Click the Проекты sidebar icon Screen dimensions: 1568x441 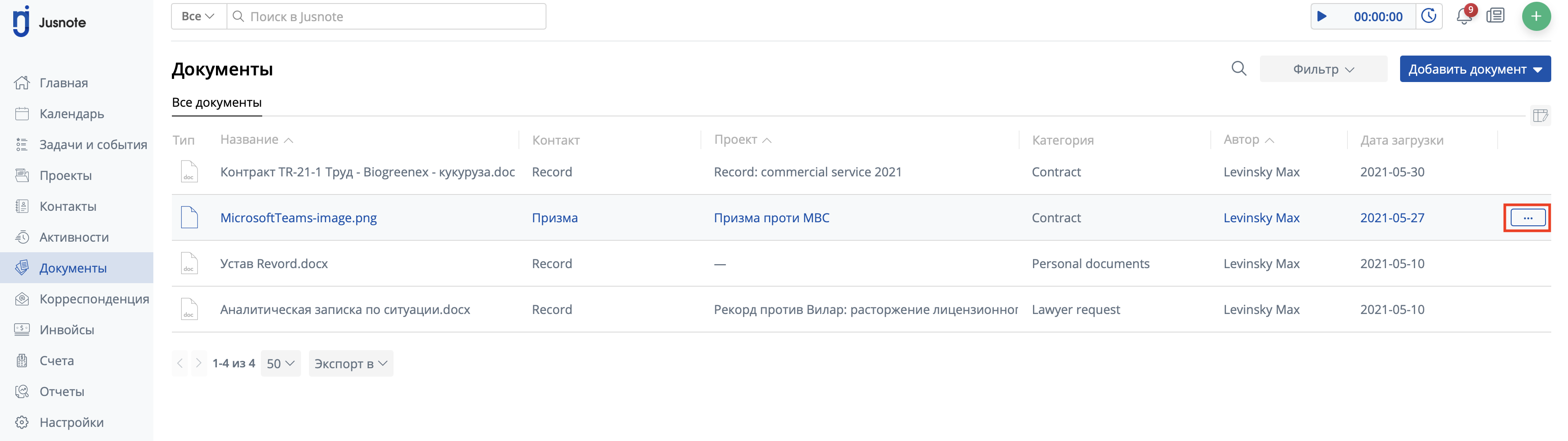(x=22, y=176)
